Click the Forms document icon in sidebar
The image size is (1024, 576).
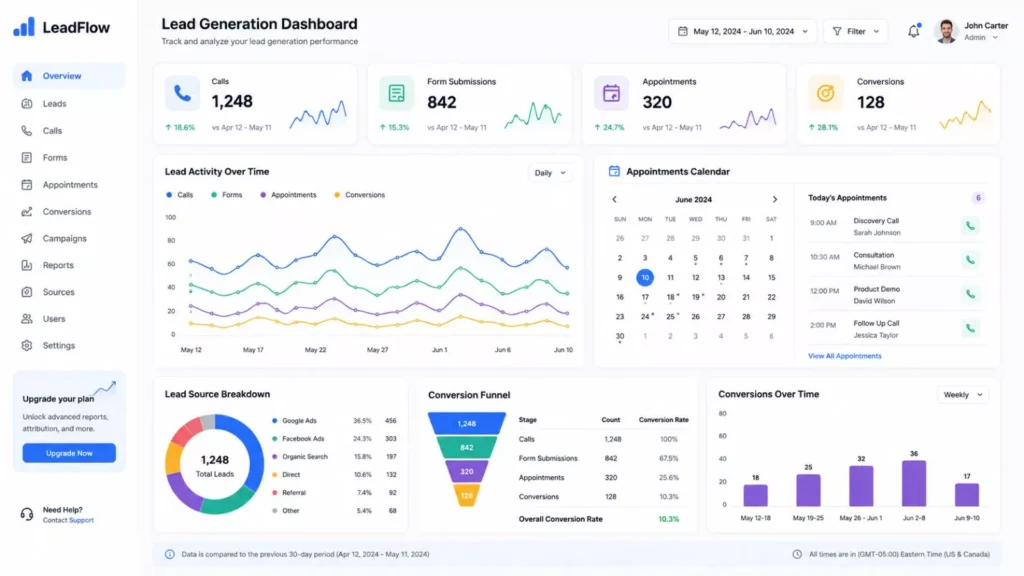pyautogui.click(x=27, y=157)
